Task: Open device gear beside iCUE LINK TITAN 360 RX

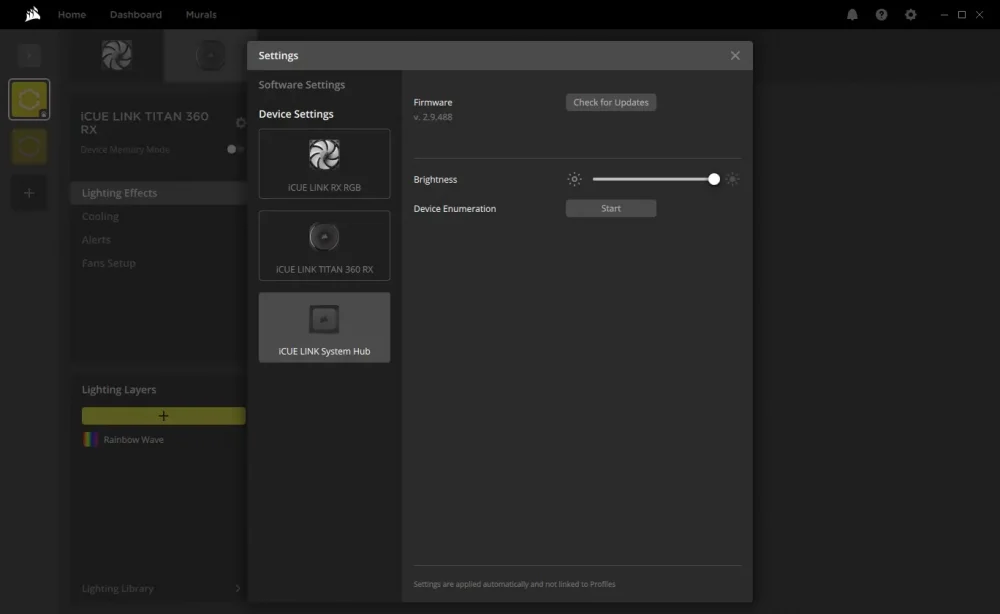Action: pyautogui.click(x=240, y=122)
